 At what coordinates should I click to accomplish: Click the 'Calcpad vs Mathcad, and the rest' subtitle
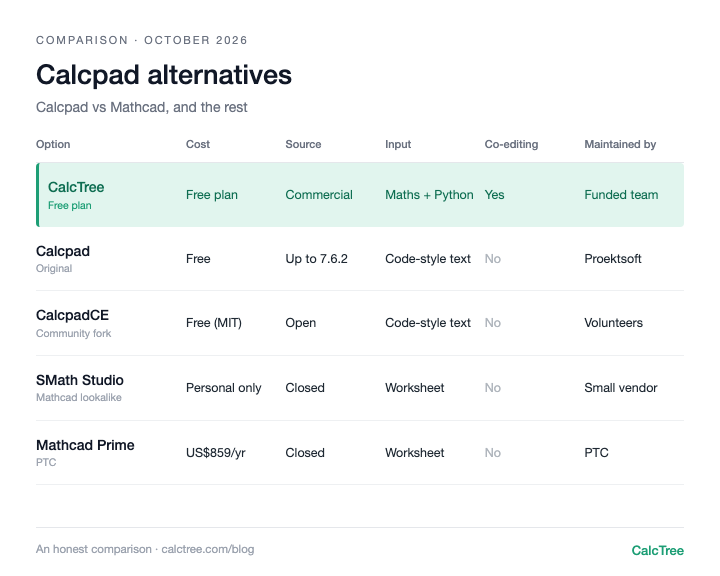(x=141, y=107)
